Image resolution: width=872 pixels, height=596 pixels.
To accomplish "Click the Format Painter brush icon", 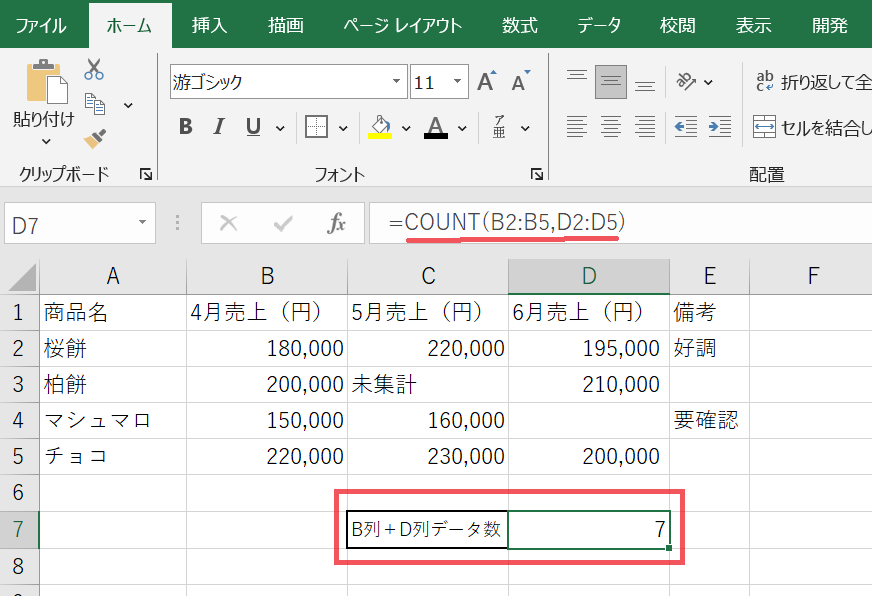I will pyautogui.click(x=95, y=138).
